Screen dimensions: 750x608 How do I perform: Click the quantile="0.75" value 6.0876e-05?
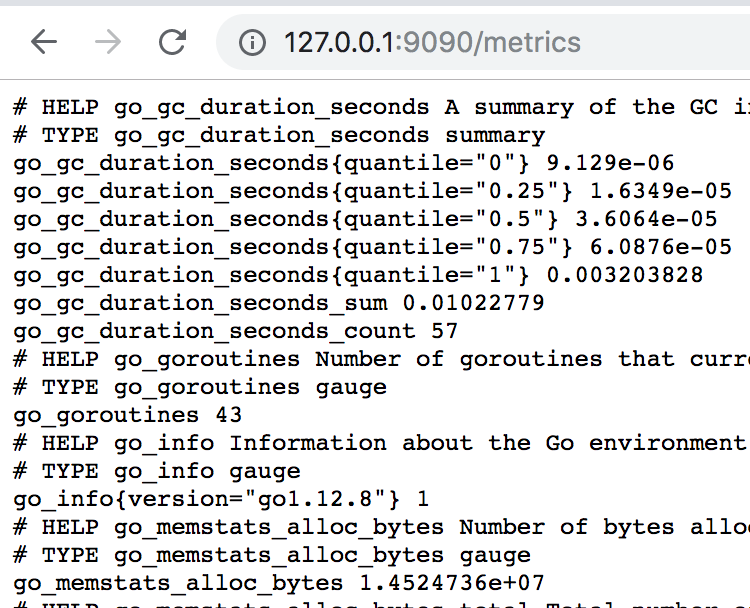point(661,247)
